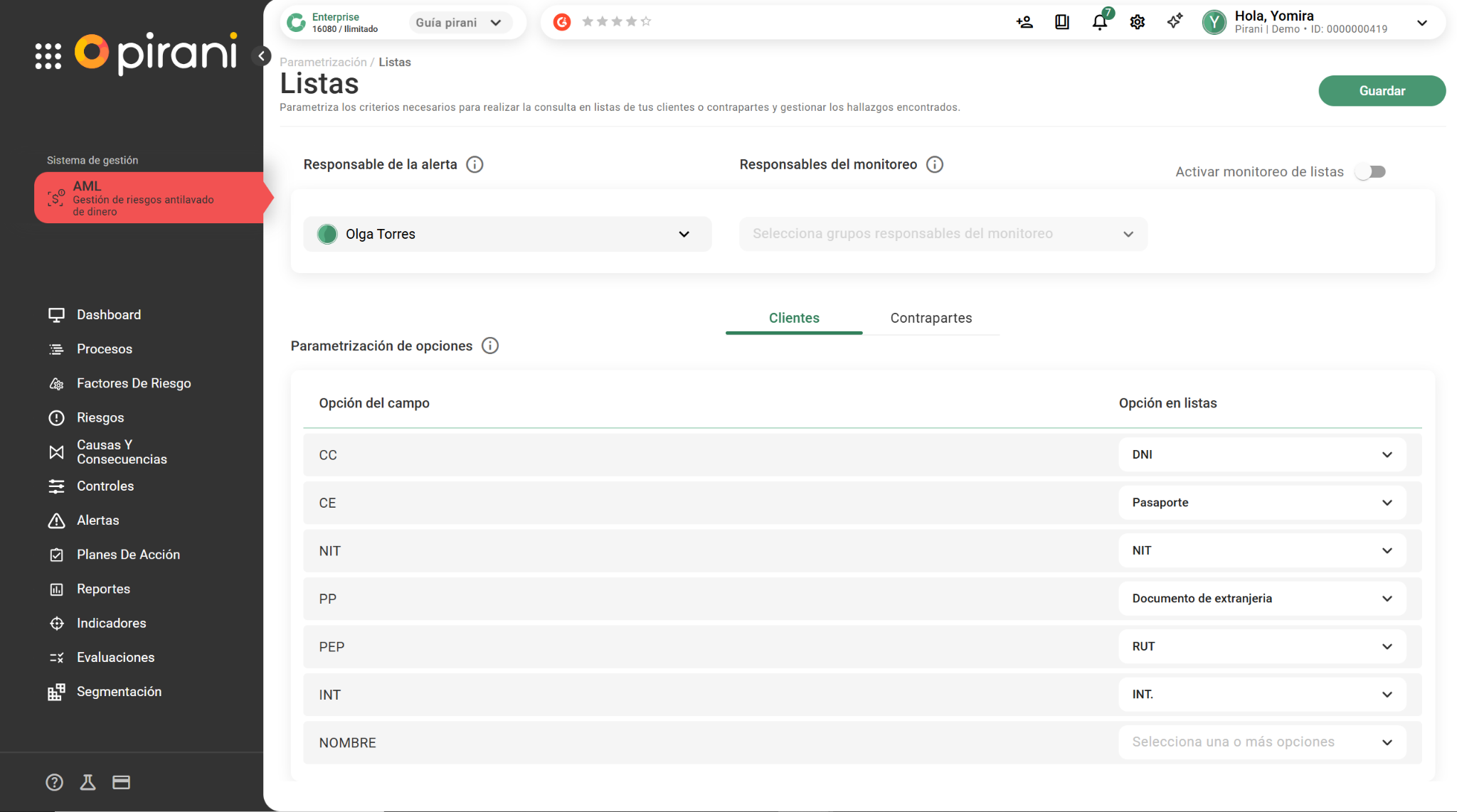The height and width of the screenshot is (812, 1457).
Task: Click the fifth rating star
Action: pos(646,21)
